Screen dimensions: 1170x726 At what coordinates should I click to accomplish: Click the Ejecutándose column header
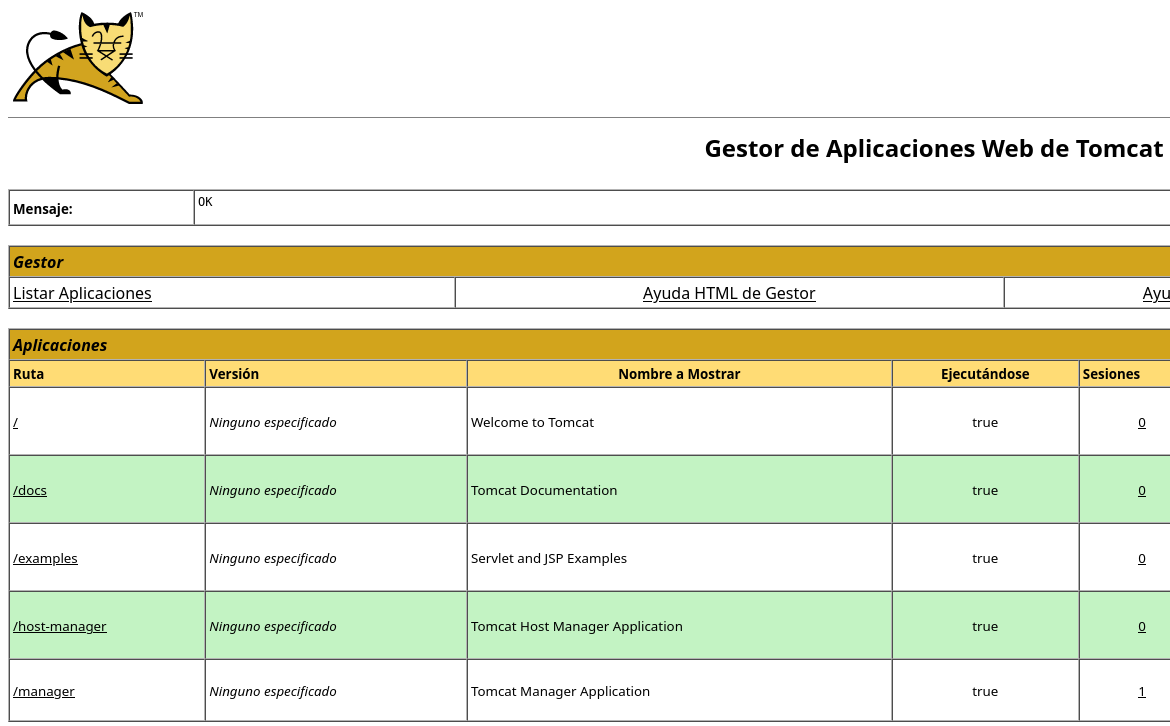985,374
